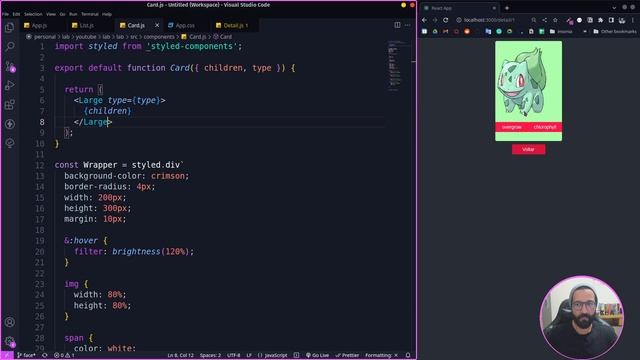640x360 pixels.
Task: Start Go Live server from status bar
Action: (x=318, y=356)
